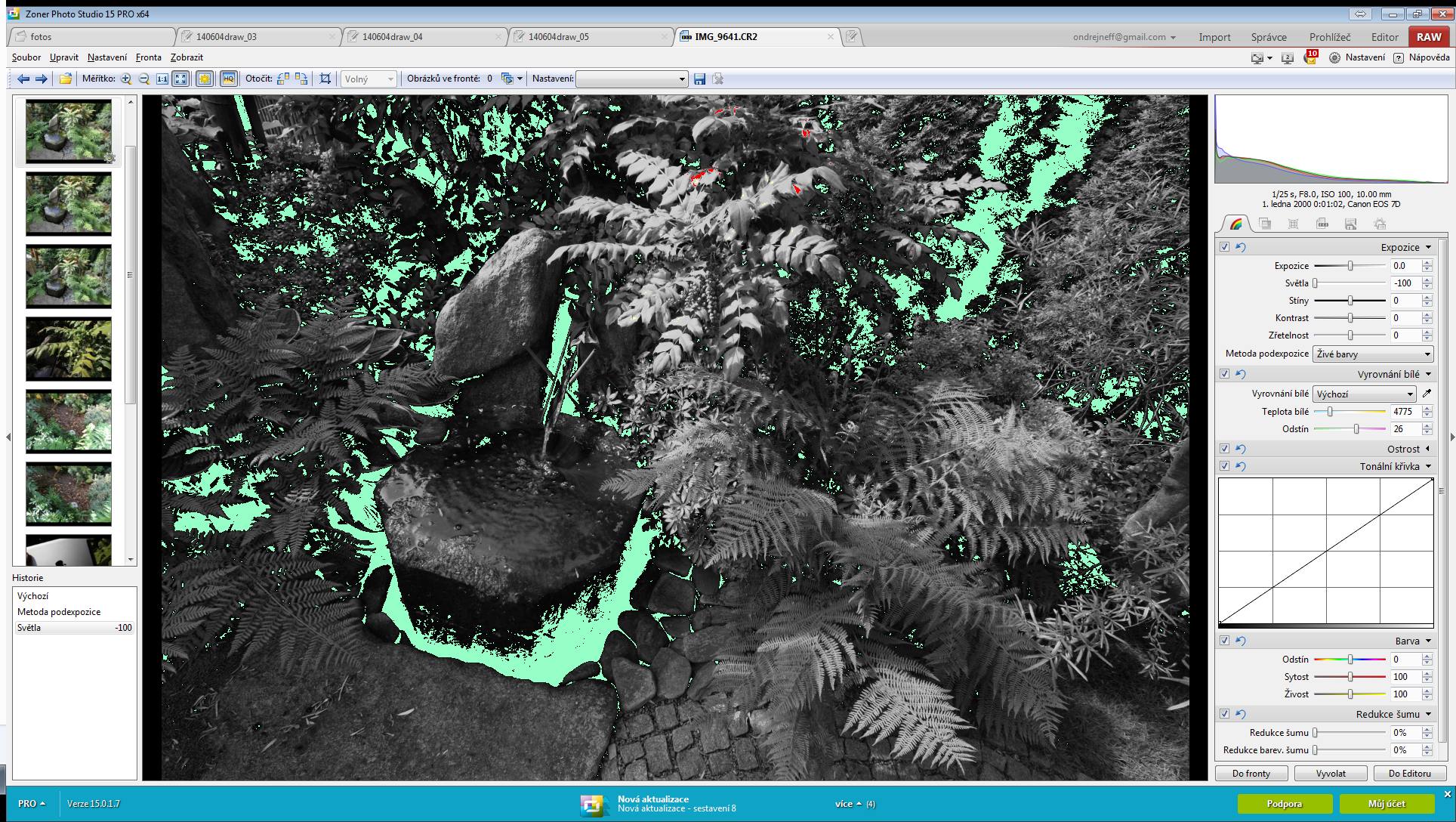
Task: Open the Metoda podexpozice dropdown
Action: pyautogui.click(x=1372, y=354)
